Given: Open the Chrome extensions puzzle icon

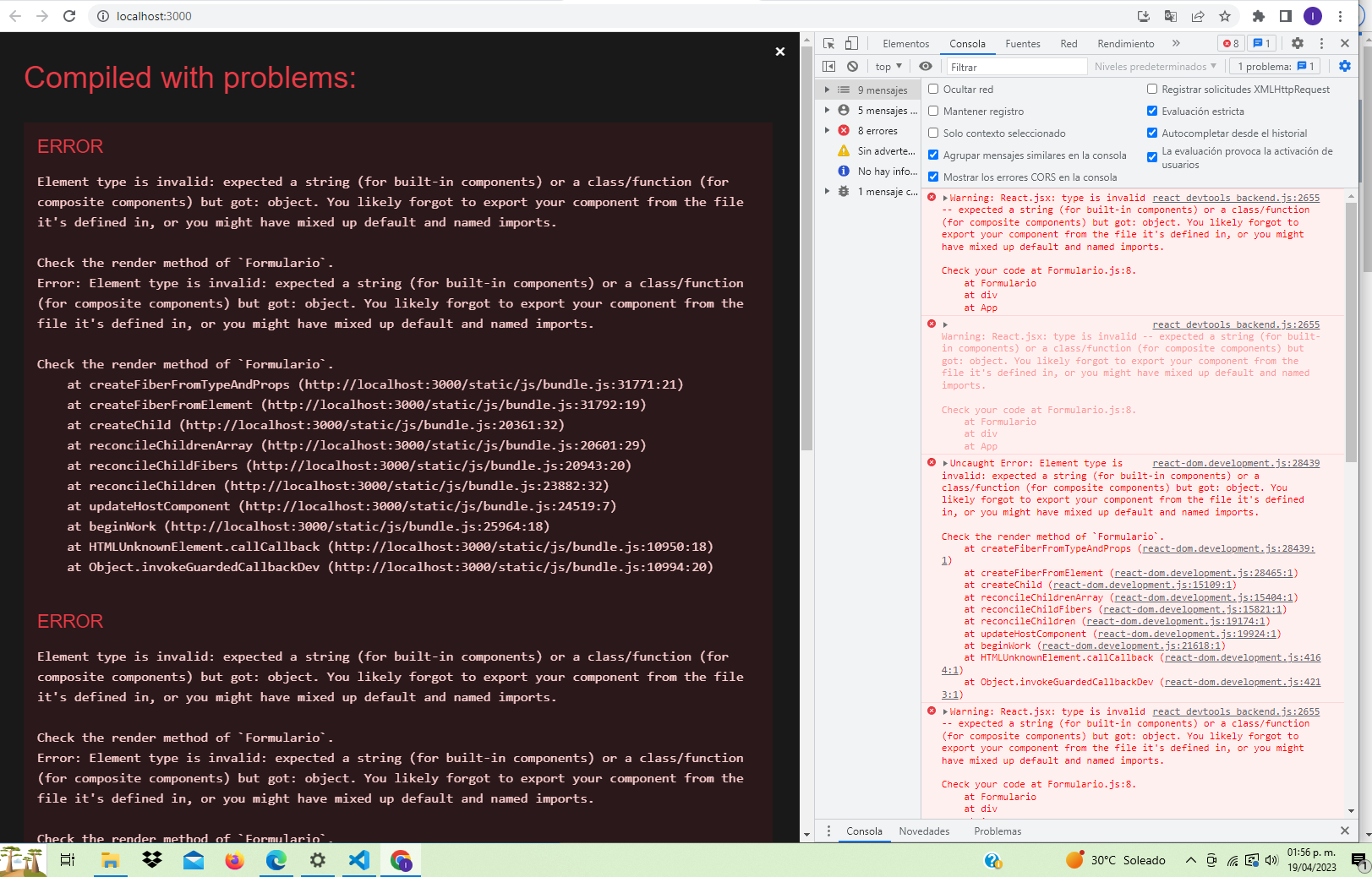Looking at the screenshot, I should 1258,16.
